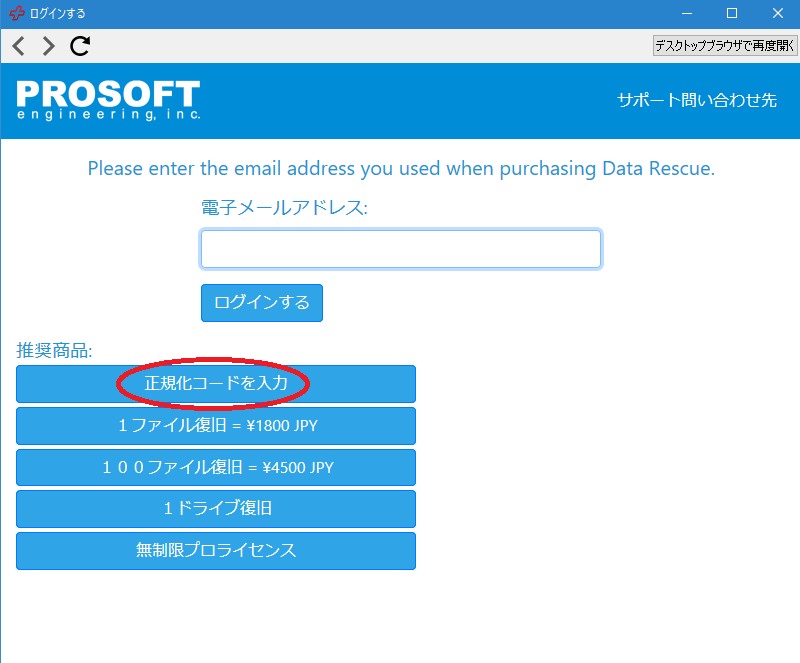Open the サポート問い合わせ先 link
Screen dimensions: 800x663
coord(696,100)
